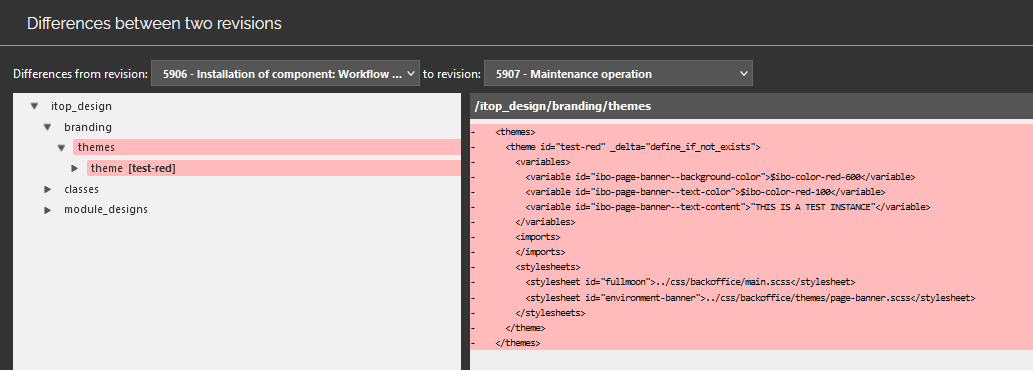Open the 'to revision' 5907 dropdown
The image size is (1033, 370).
[618, 74]
